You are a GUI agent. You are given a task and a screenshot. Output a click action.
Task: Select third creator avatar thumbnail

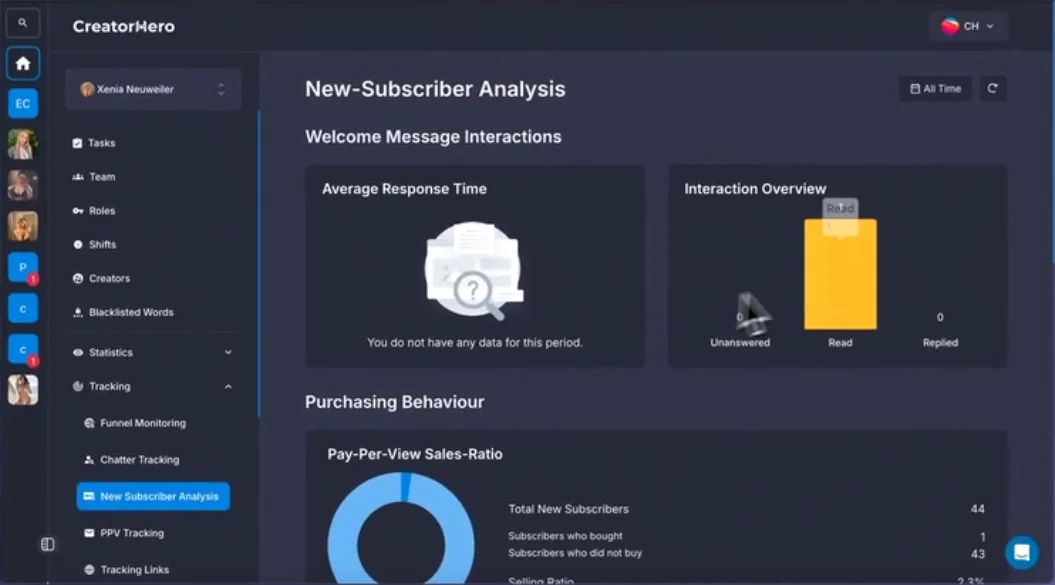23,226
